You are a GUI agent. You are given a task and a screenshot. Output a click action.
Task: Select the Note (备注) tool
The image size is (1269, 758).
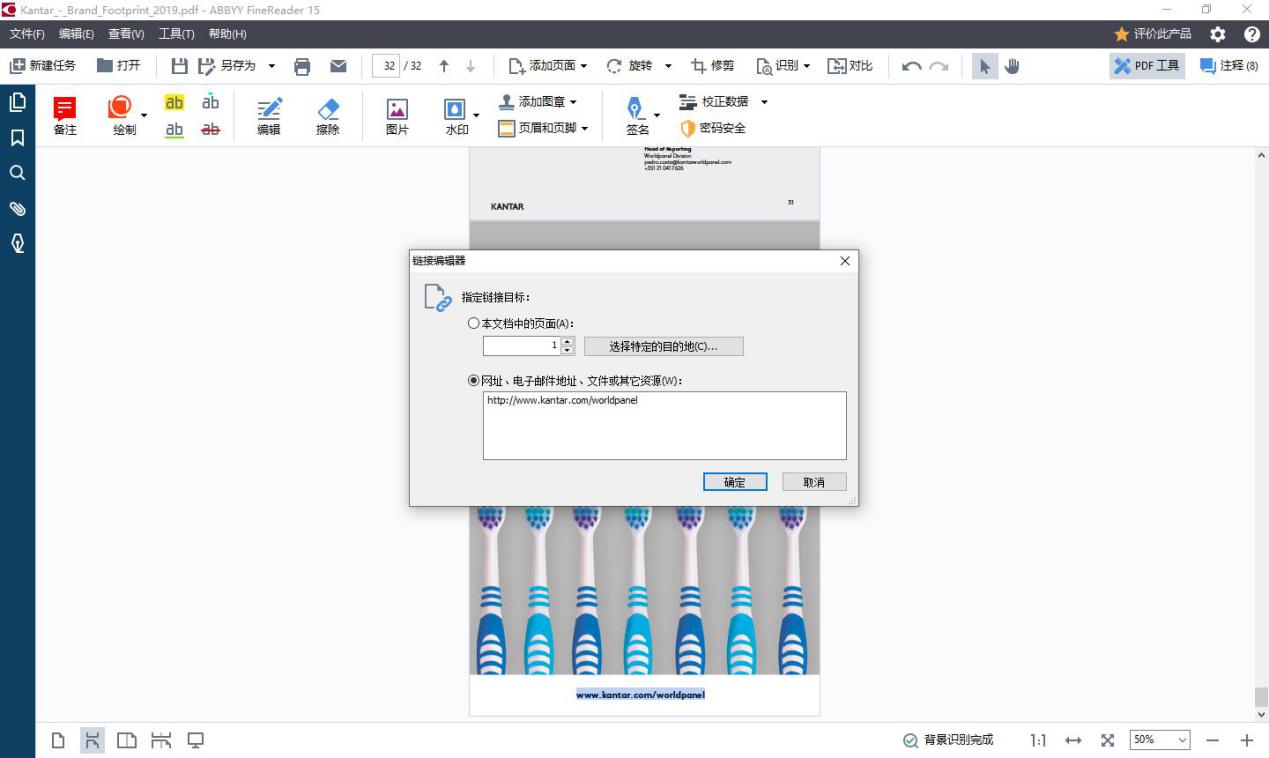65,116
